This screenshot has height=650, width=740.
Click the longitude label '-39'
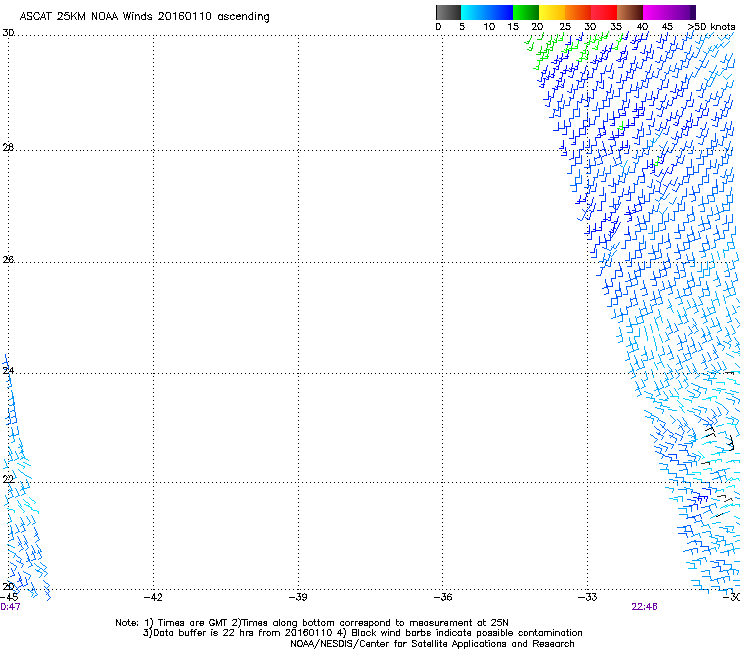(298, 597)
